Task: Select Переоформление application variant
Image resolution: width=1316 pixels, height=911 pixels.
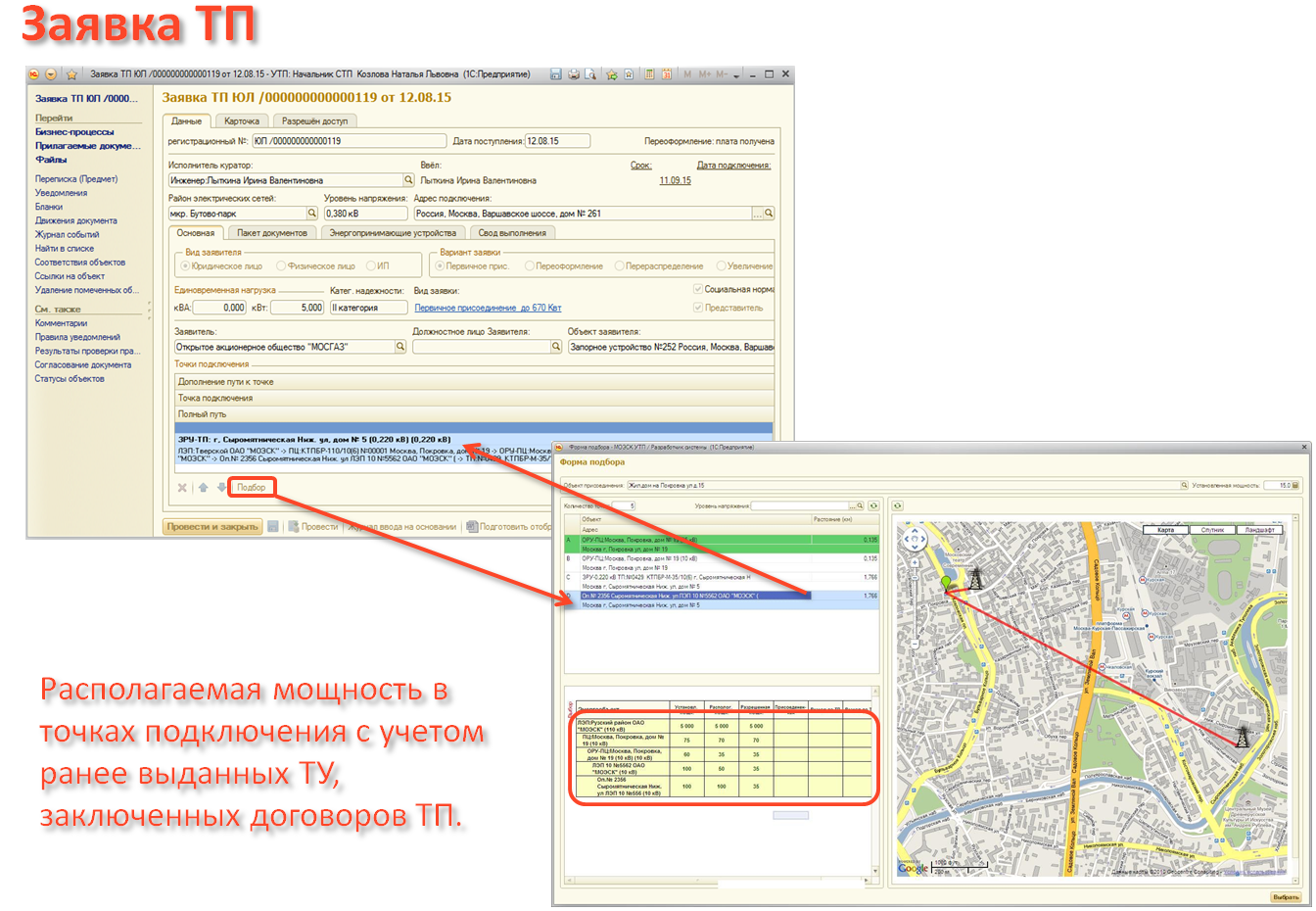Action: pos(530,266)
